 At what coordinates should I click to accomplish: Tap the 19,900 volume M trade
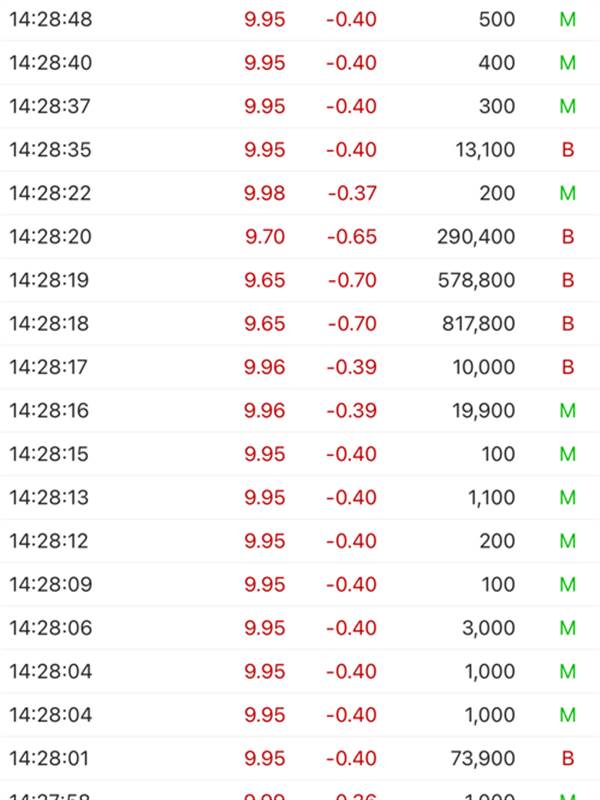tap(300, 410)
